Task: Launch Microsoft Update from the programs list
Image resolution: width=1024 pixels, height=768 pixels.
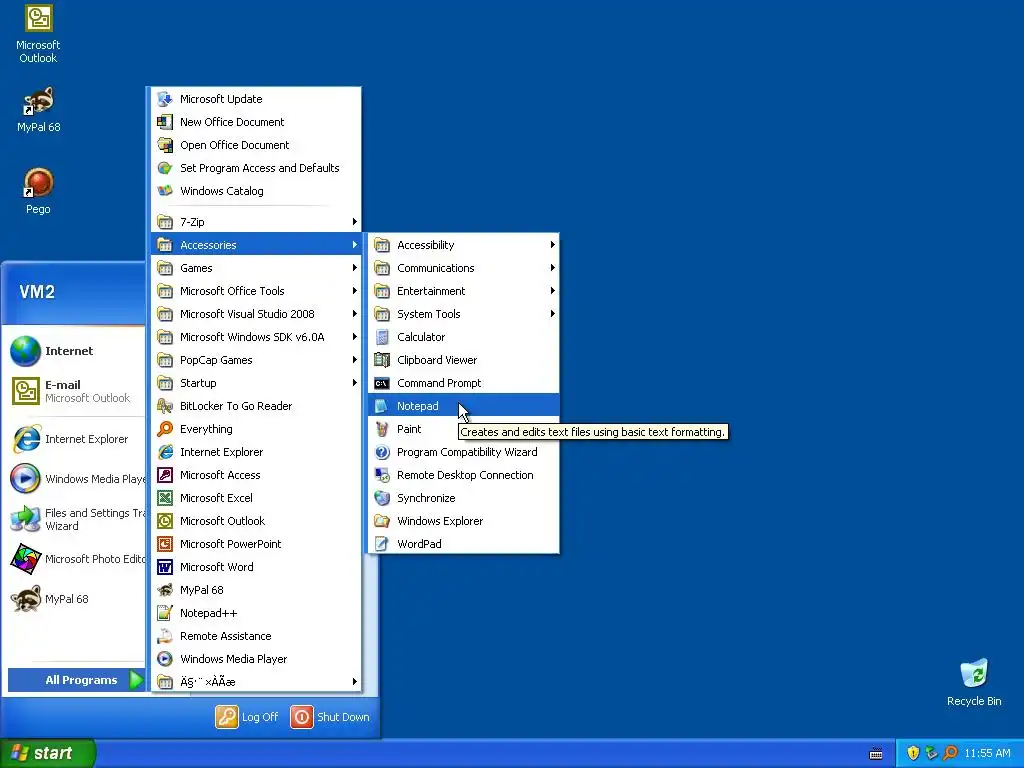Action: click(x=256, y=99)
